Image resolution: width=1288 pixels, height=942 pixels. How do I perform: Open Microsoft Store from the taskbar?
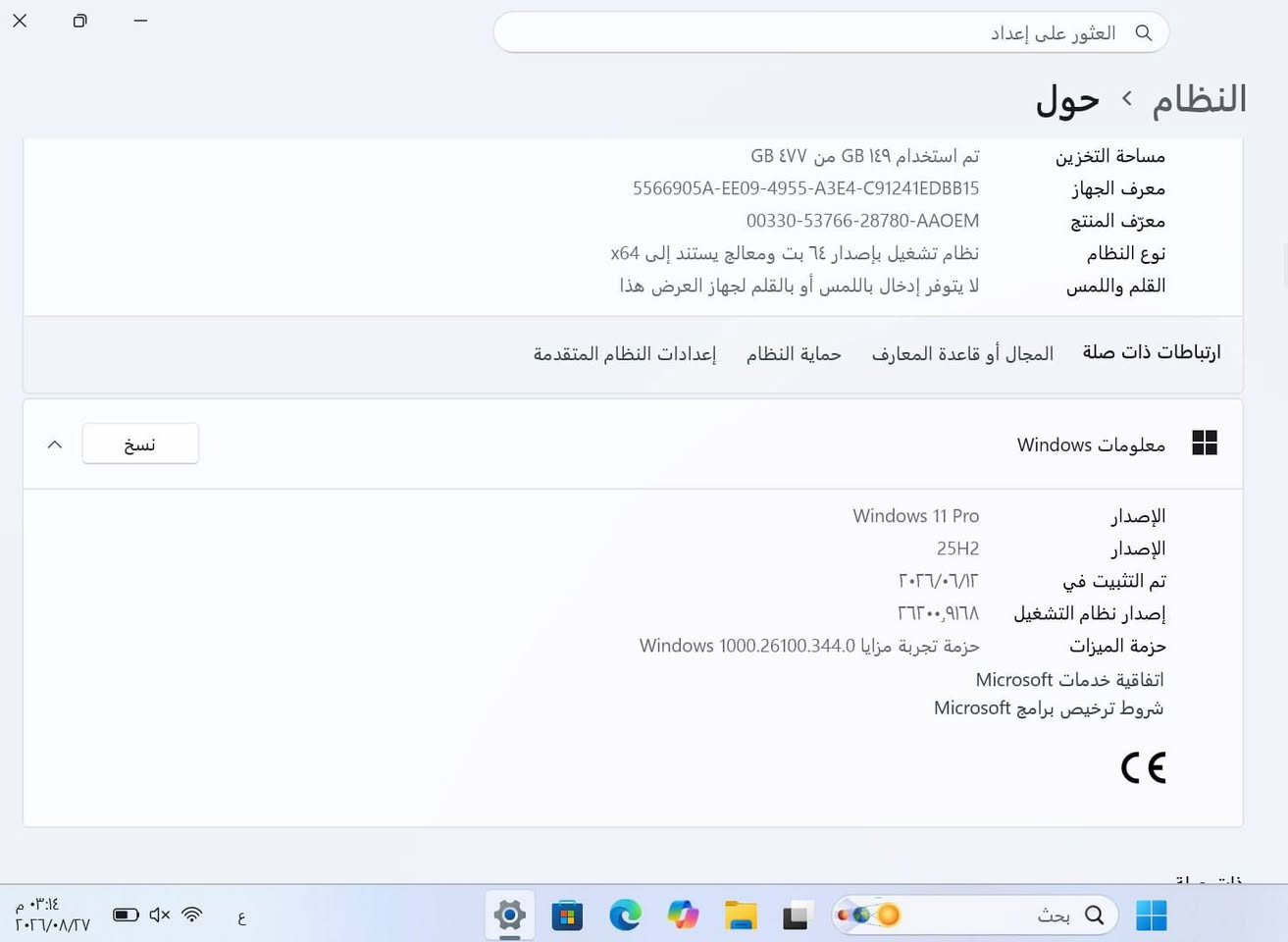[567, 916]
